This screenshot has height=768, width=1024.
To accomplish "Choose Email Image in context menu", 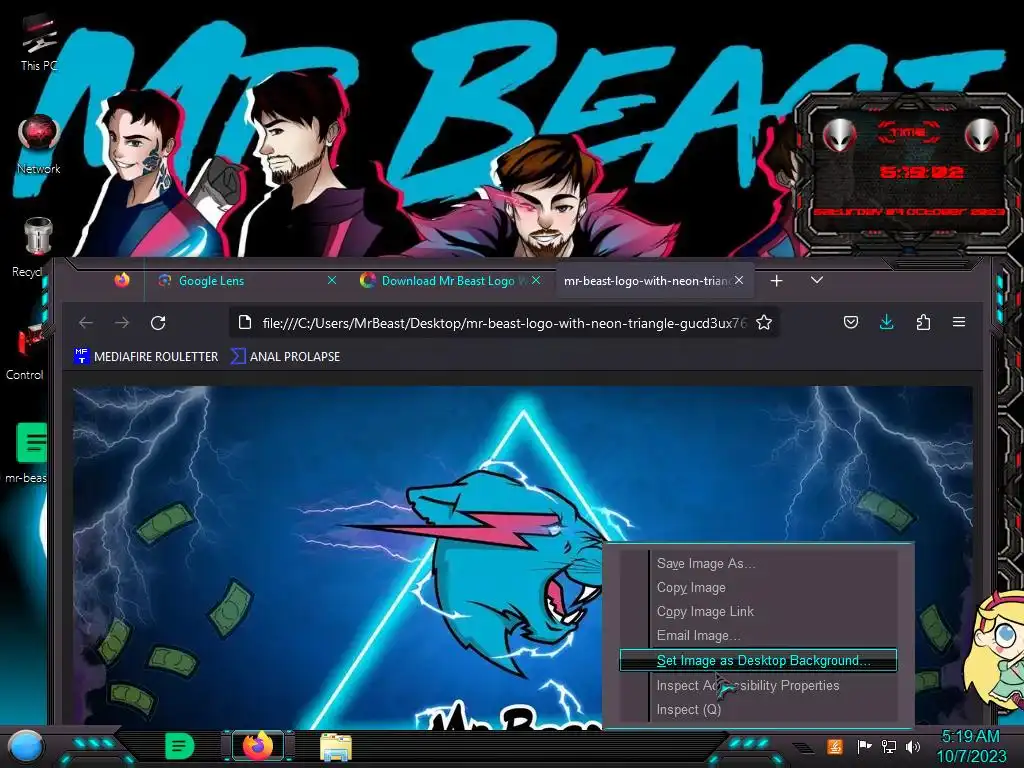I will tap(758, 635).
